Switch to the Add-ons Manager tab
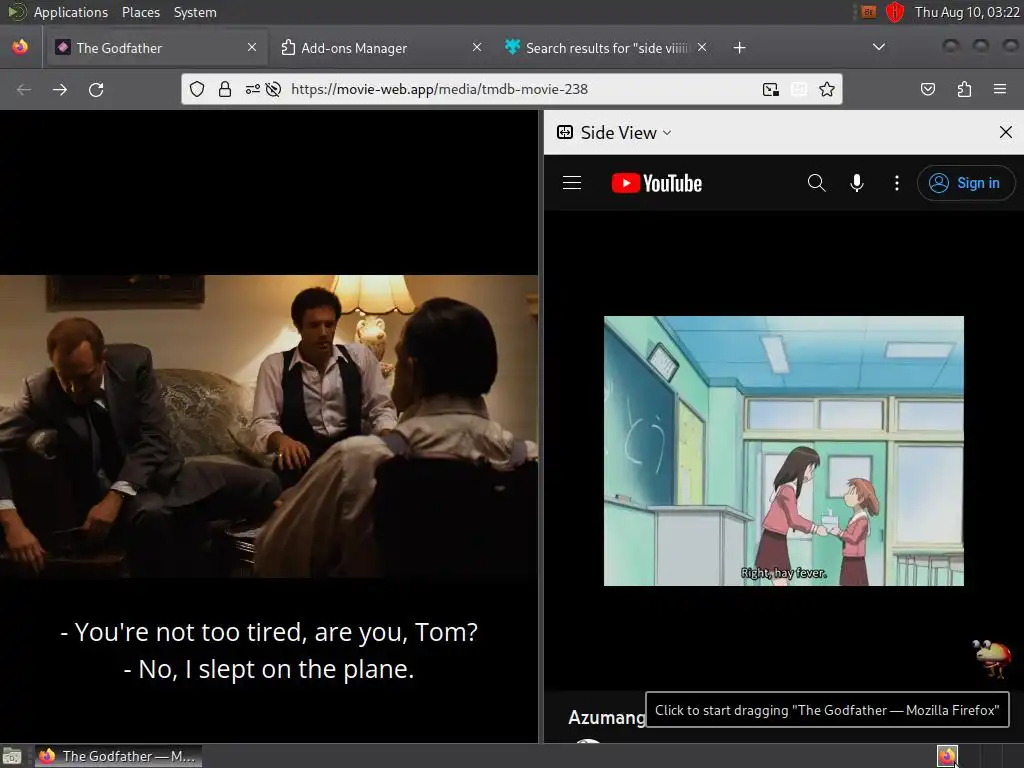Viewport: 1024px width, 768px height. (x=380, y=48)
